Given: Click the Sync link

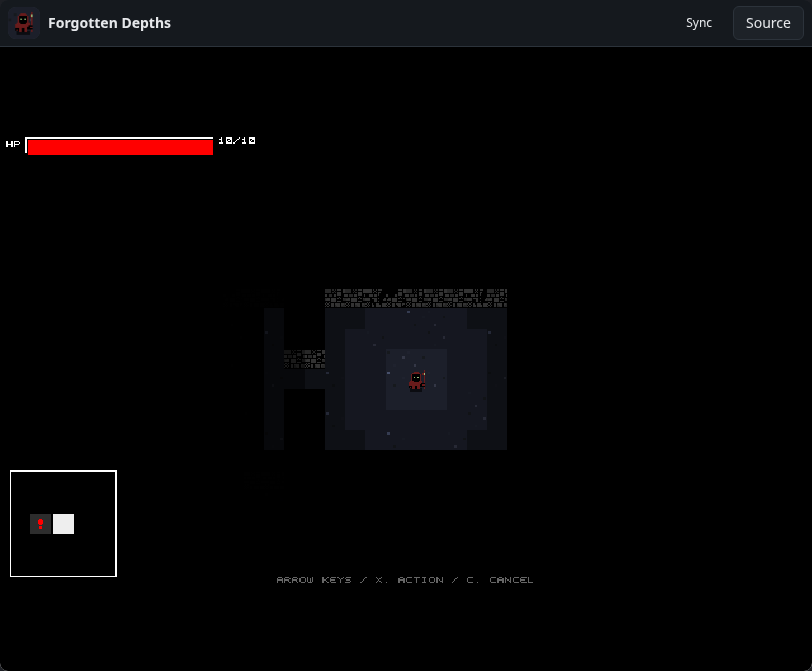Looking at the screenshot, I should tap(699, 23).
